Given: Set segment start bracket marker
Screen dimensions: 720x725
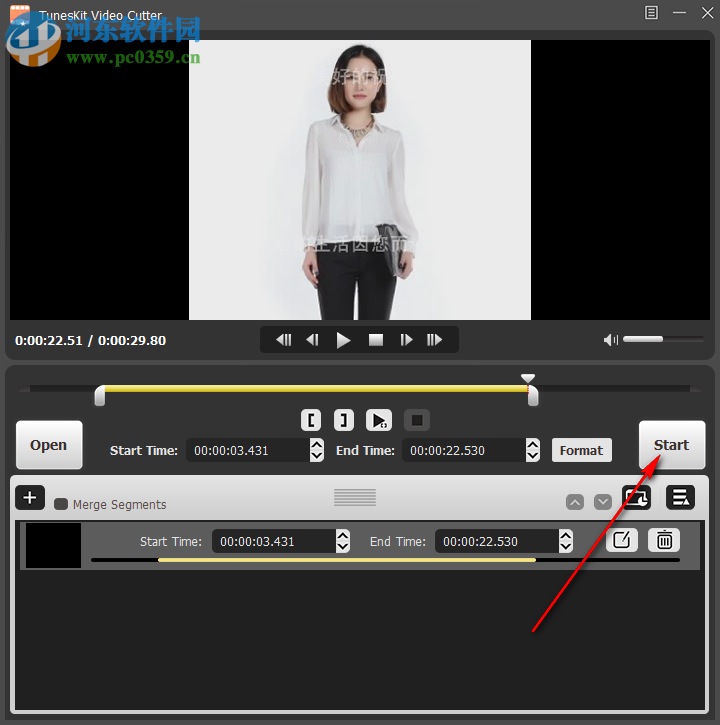Looking at the screenshot, I should pos(311,420).
